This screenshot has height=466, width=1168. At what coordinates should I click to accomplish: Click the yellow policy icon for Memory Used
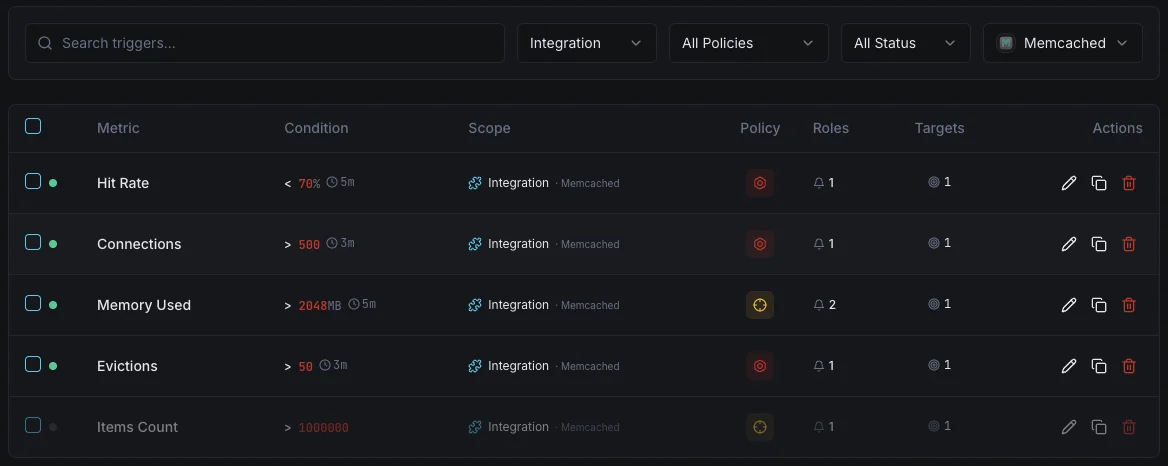(x=760, y=305)
